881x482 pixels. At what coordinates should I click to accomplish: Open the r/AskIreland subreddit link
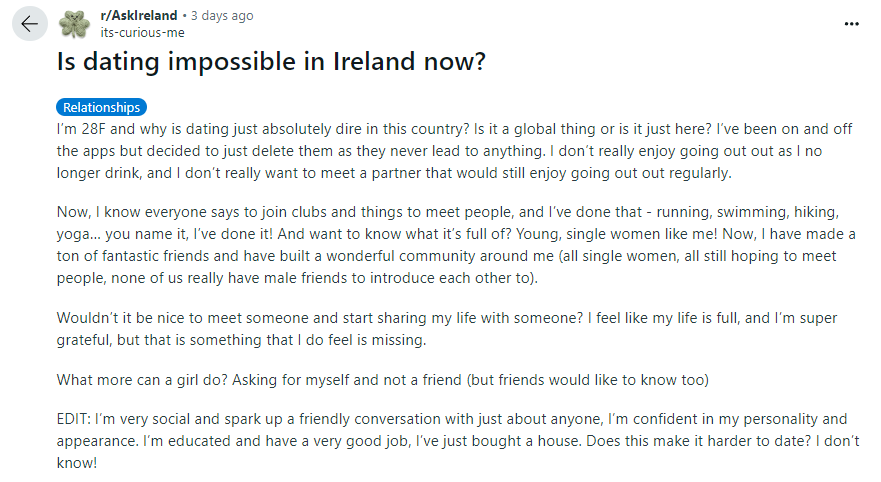(x=137, y=15)
